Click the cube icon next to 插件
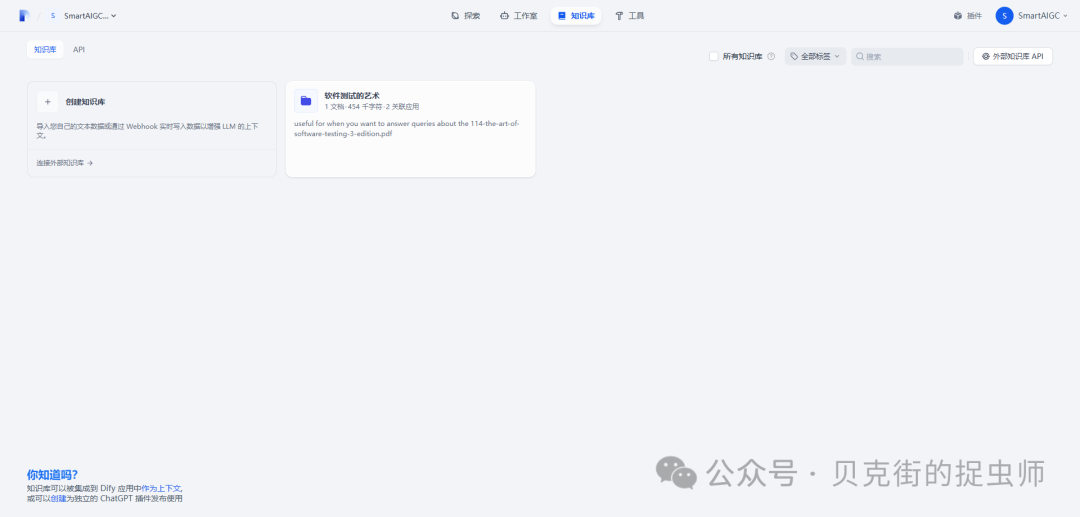The image size is (1080, 517). [x=957, y=15]
